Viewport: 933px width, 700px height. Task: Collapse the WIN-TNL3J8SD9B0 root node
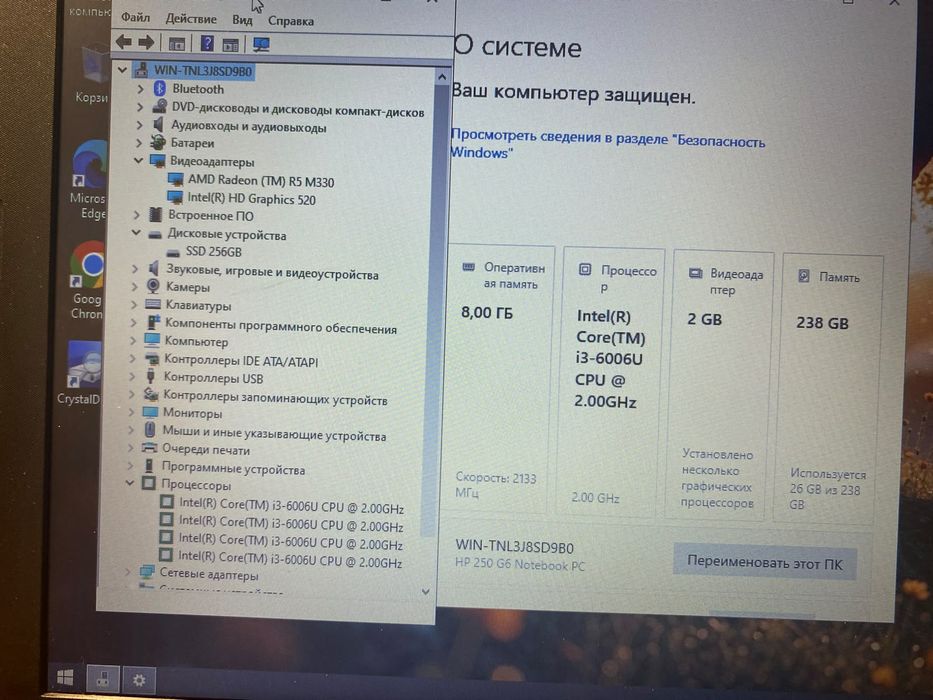pos(123,70)
